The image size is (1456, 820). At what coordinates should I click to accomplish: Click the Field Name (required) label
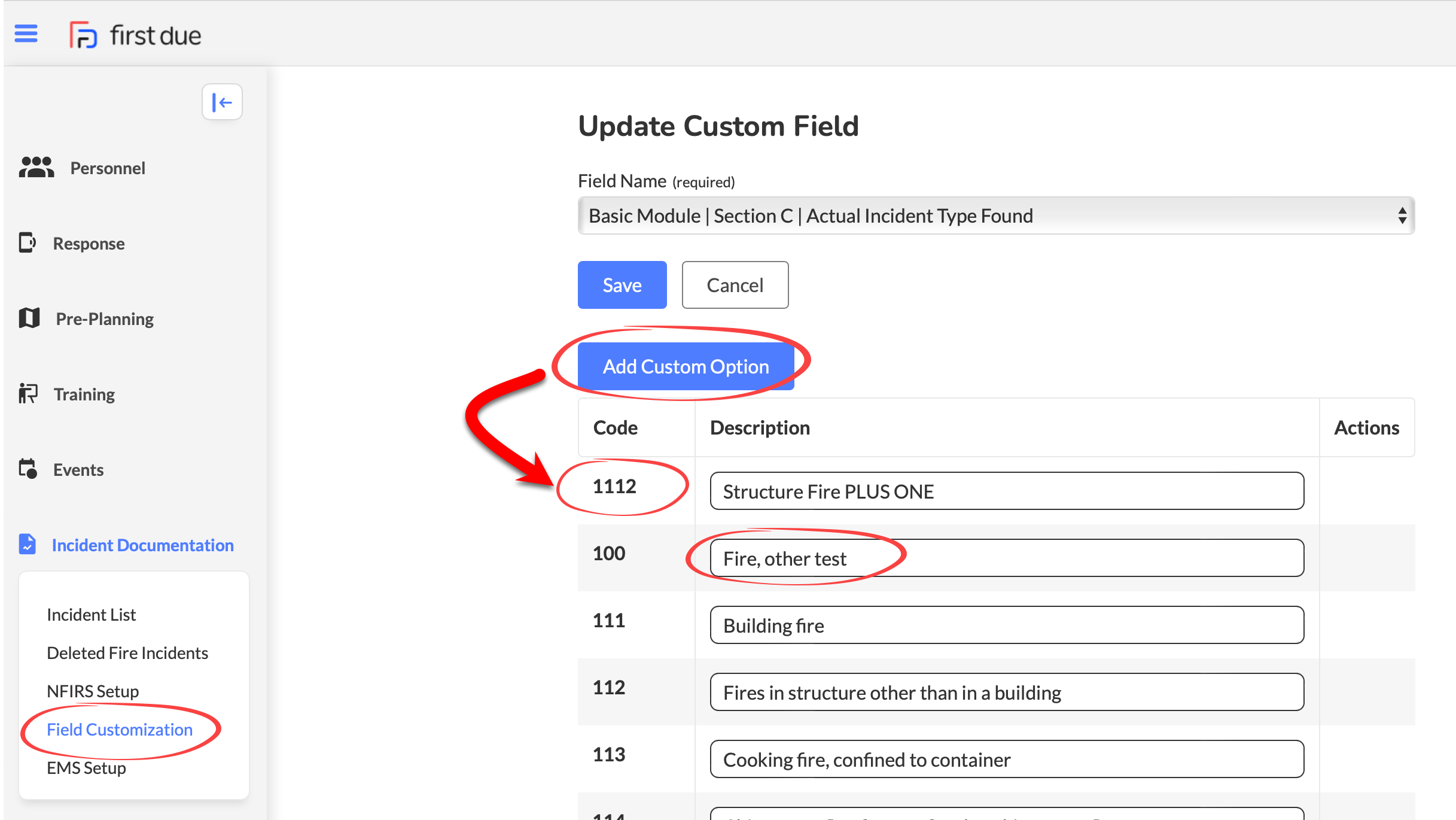pos(656,181)
